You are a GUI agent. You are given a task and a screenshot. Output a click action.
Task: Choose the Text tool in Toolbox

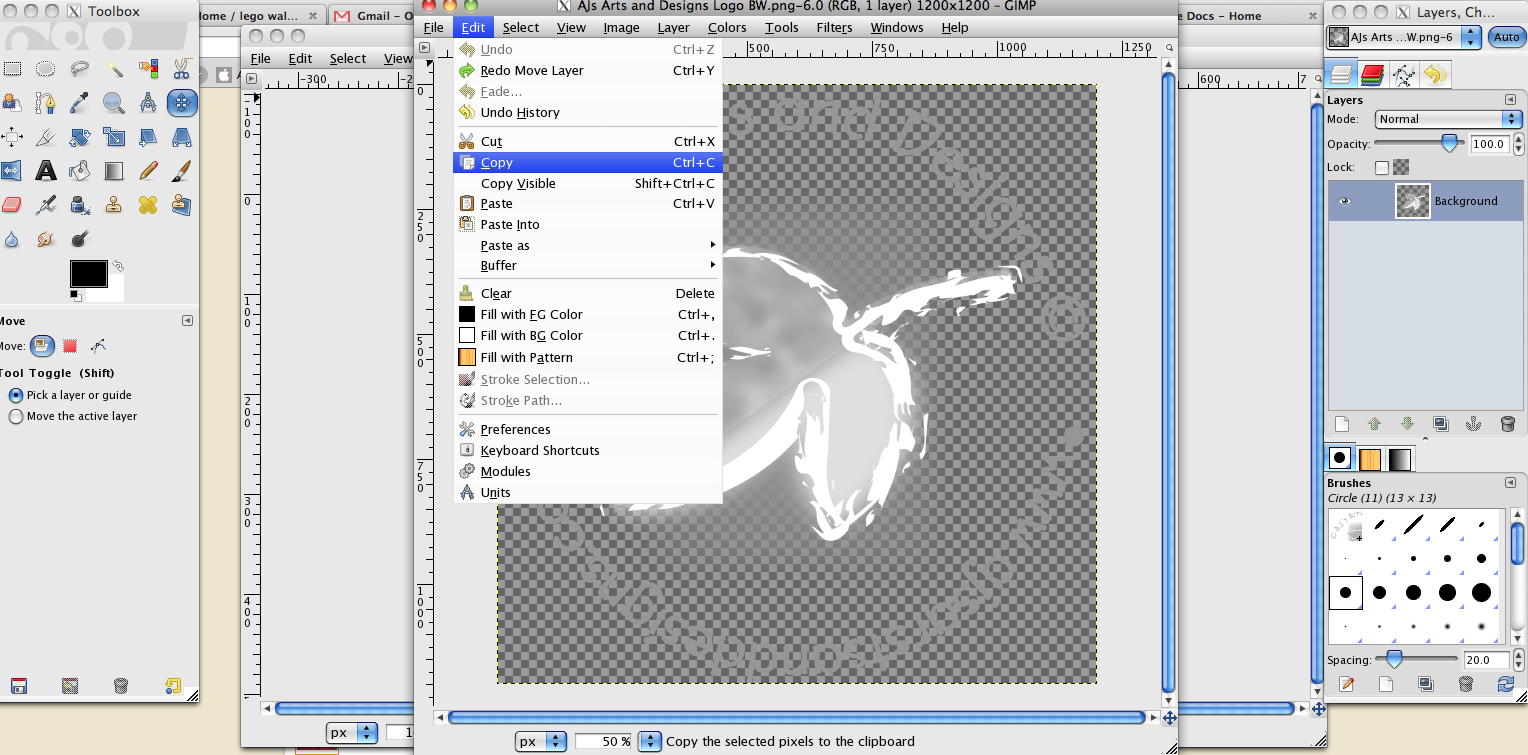(46, 171)
